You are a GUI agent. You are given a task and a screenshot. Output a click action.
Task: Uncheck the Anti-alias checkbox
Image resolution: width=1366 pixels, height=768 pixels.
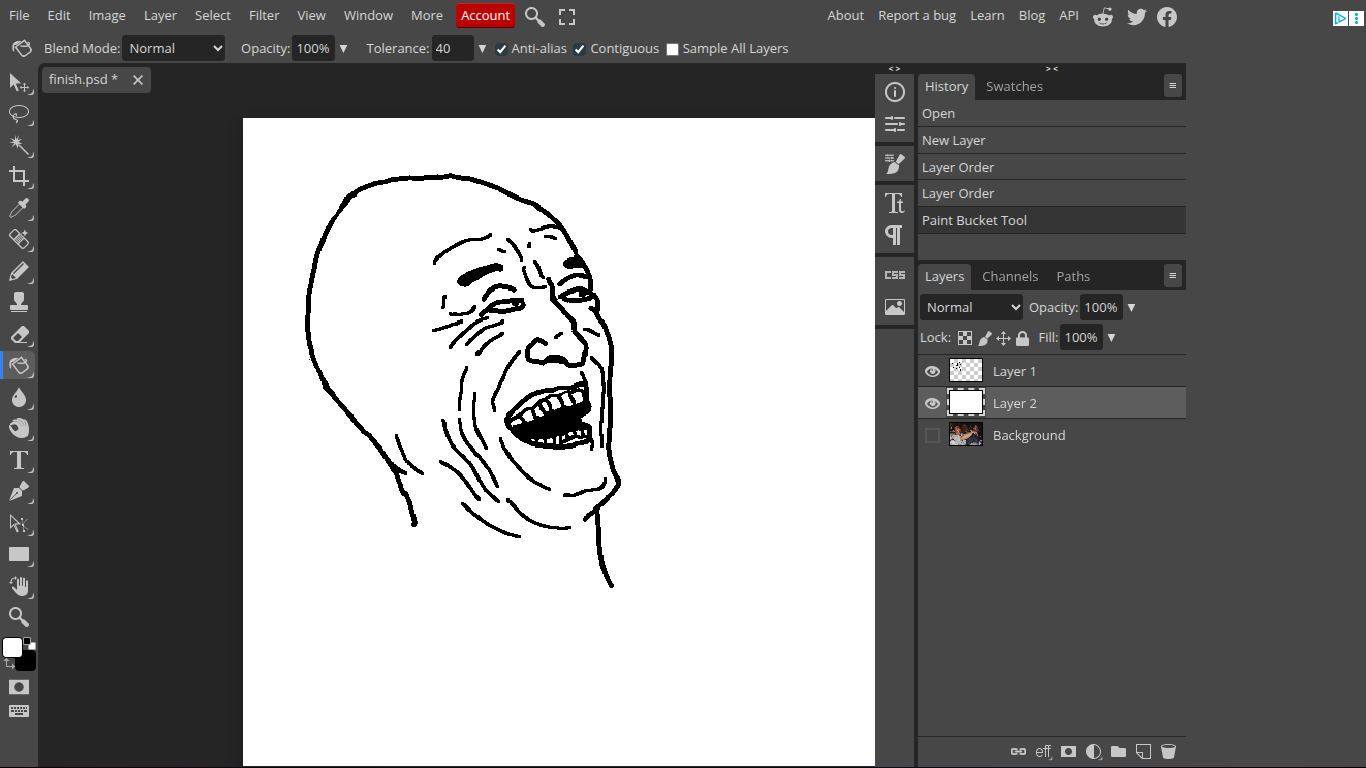tap(502, 49)
